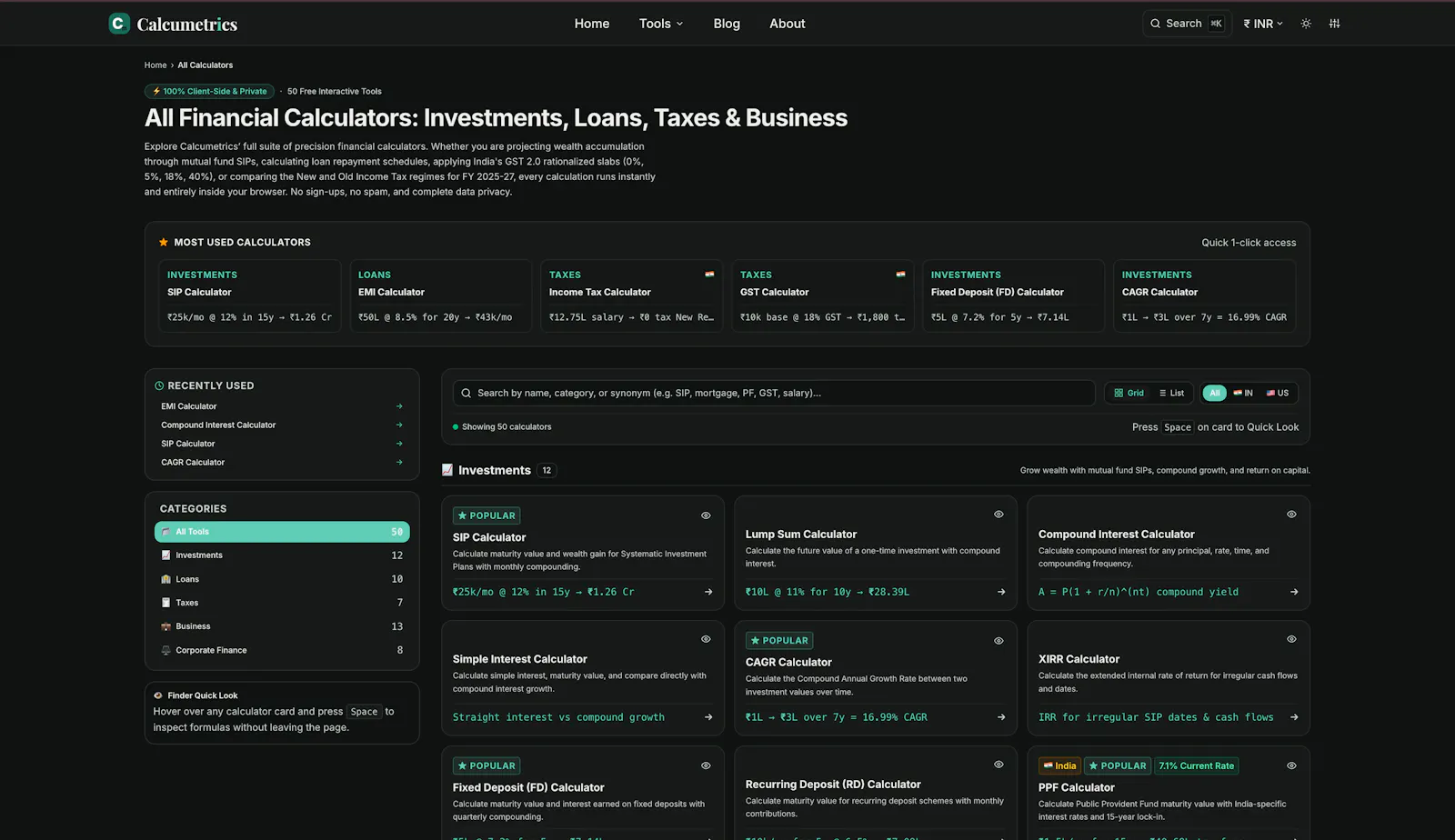Switch to Grid view
This screenshot has width=1455, height=840.
tap(1129, 393)
